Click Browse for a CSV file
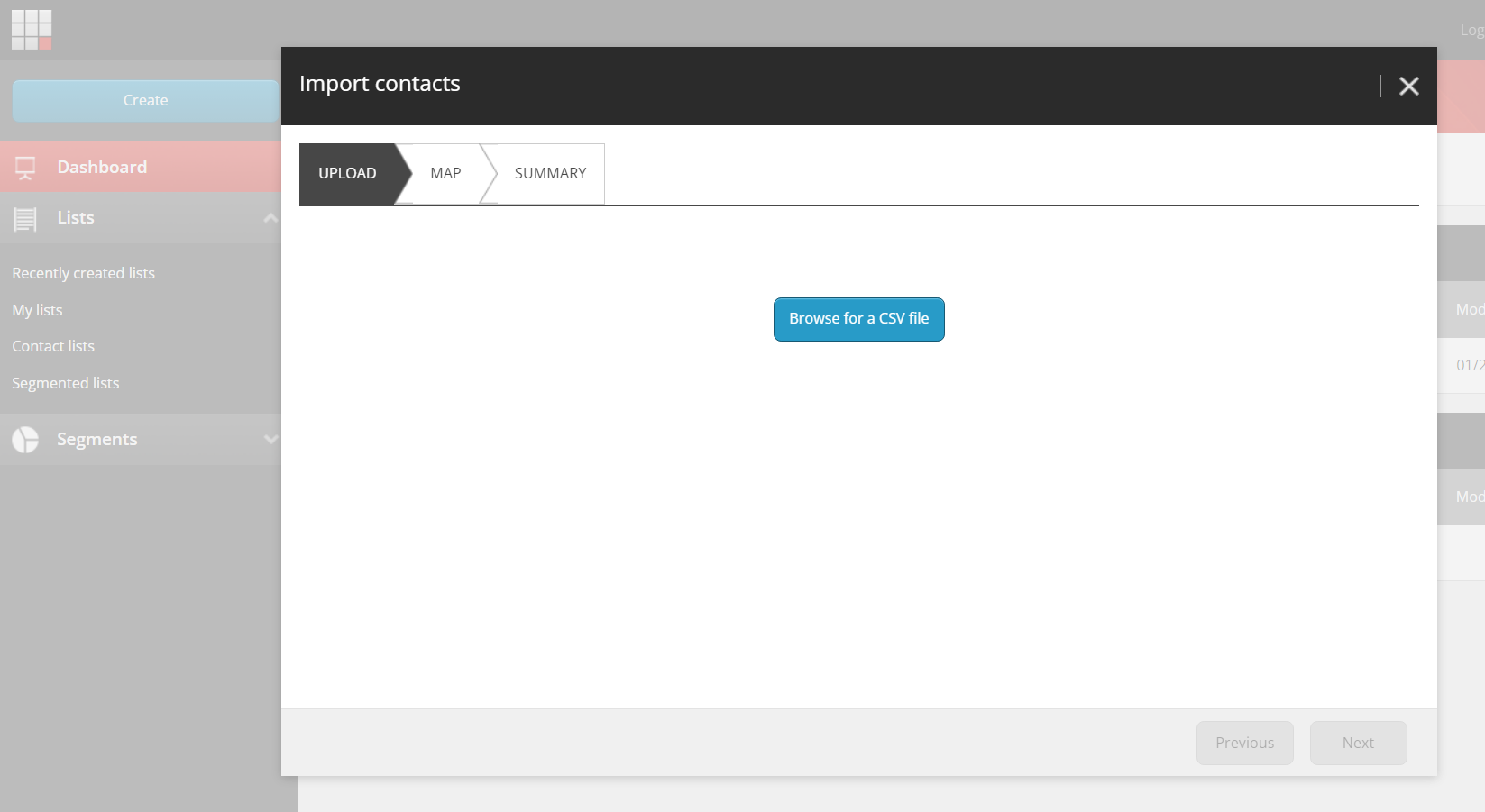 click(x=858, y=319)
